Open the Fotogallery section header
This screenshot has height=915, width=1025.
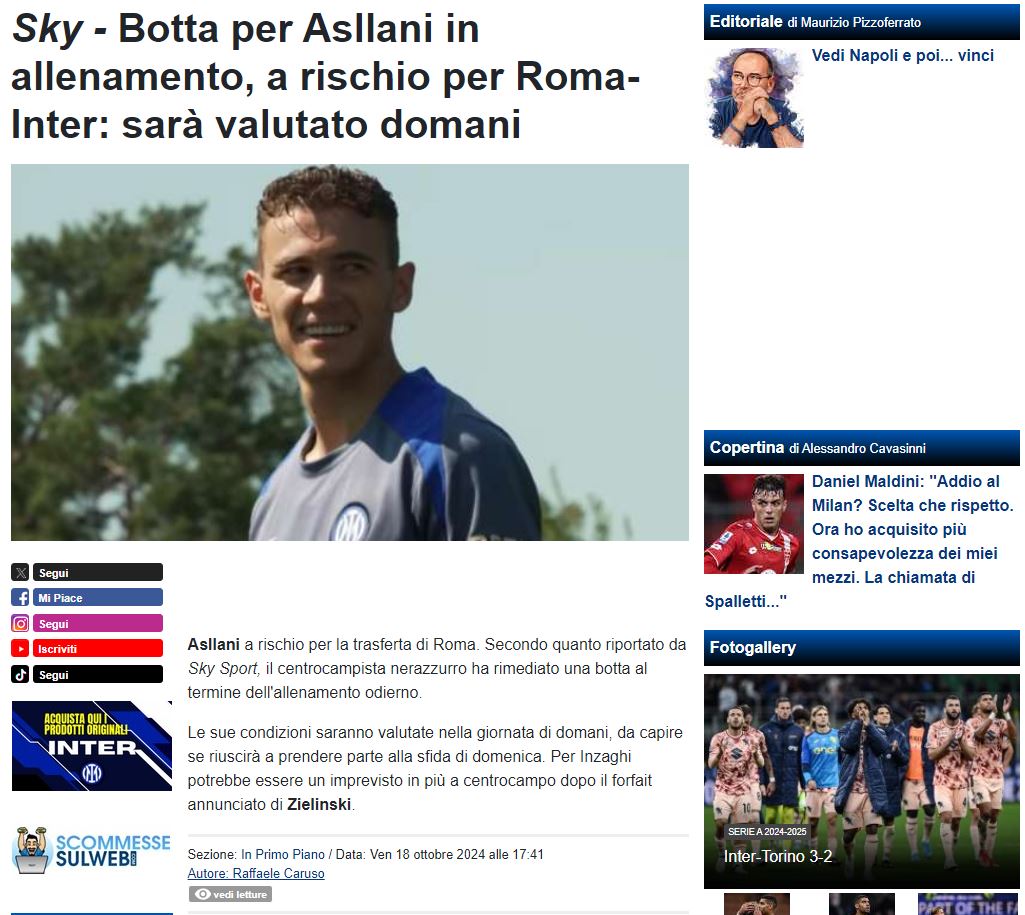(862, 648)
